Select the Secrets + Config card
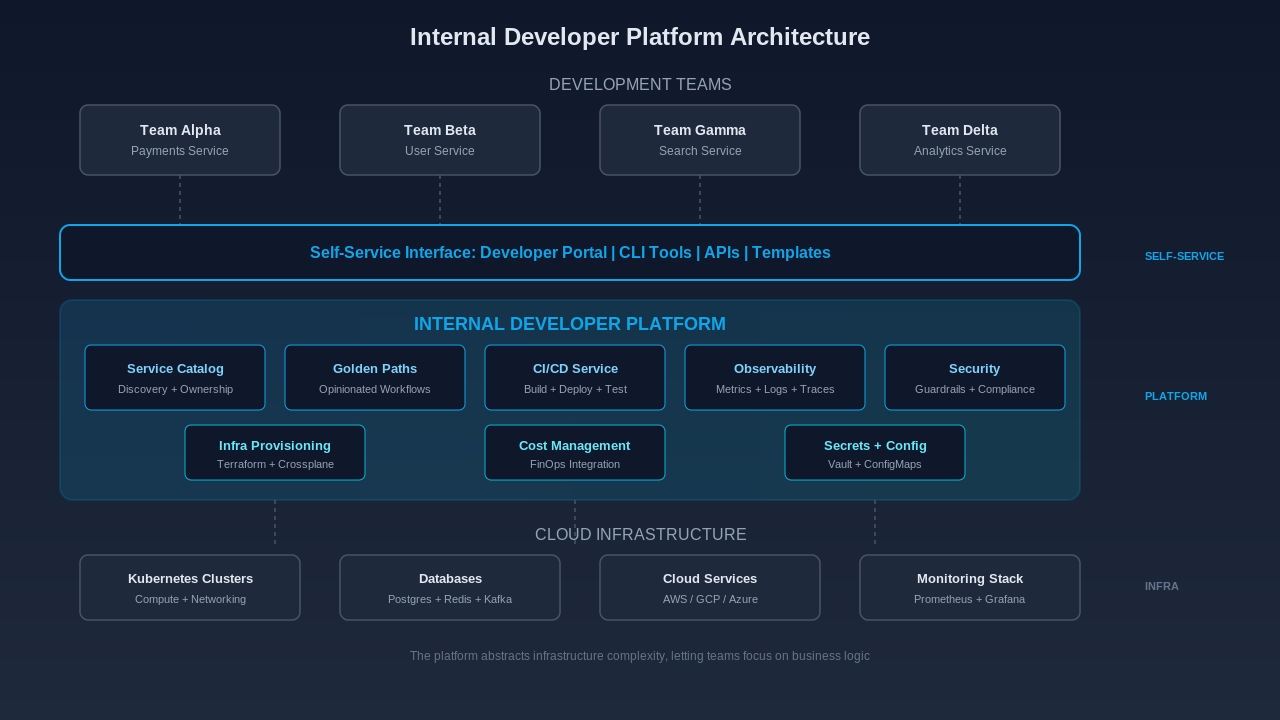1280x720 pixels. [875, 453]
